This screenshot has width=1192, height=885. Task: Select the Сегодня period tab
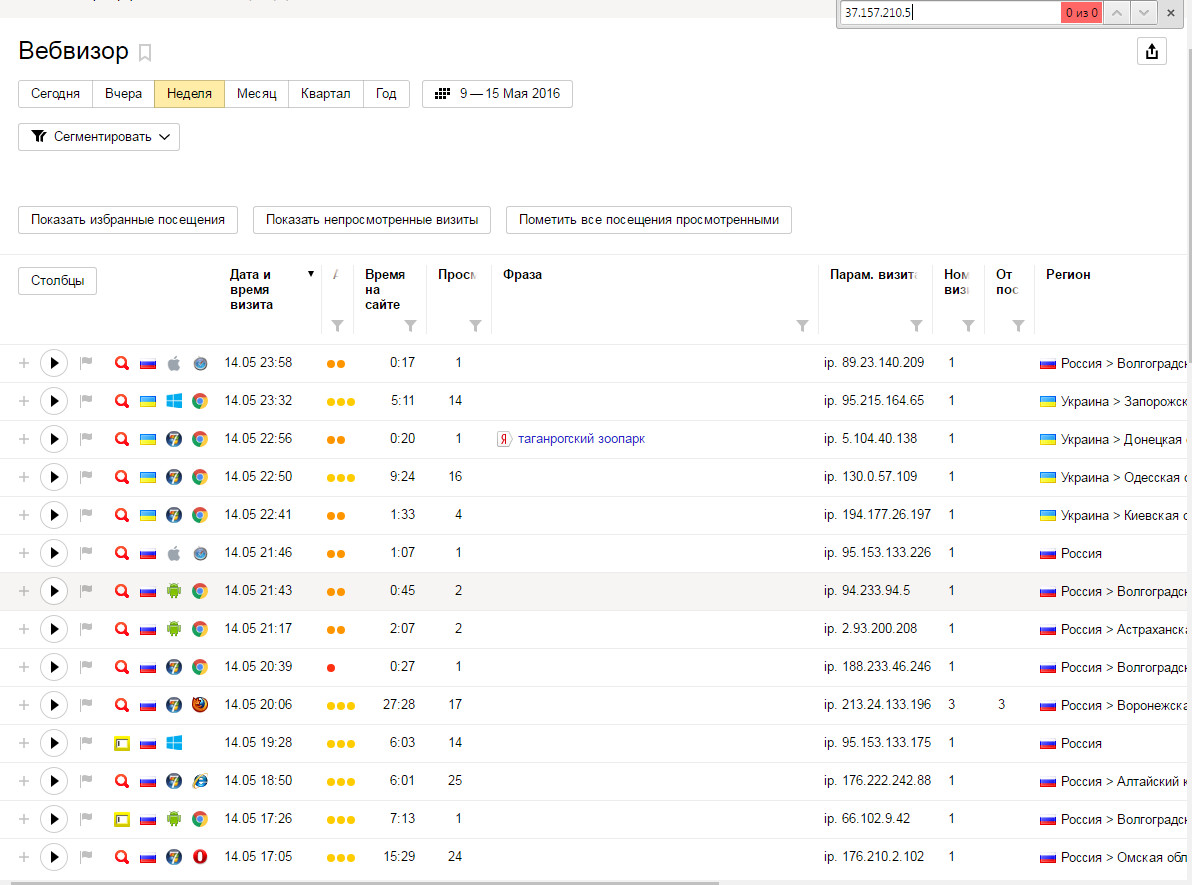pyautogui.click(x=55, y=94)
